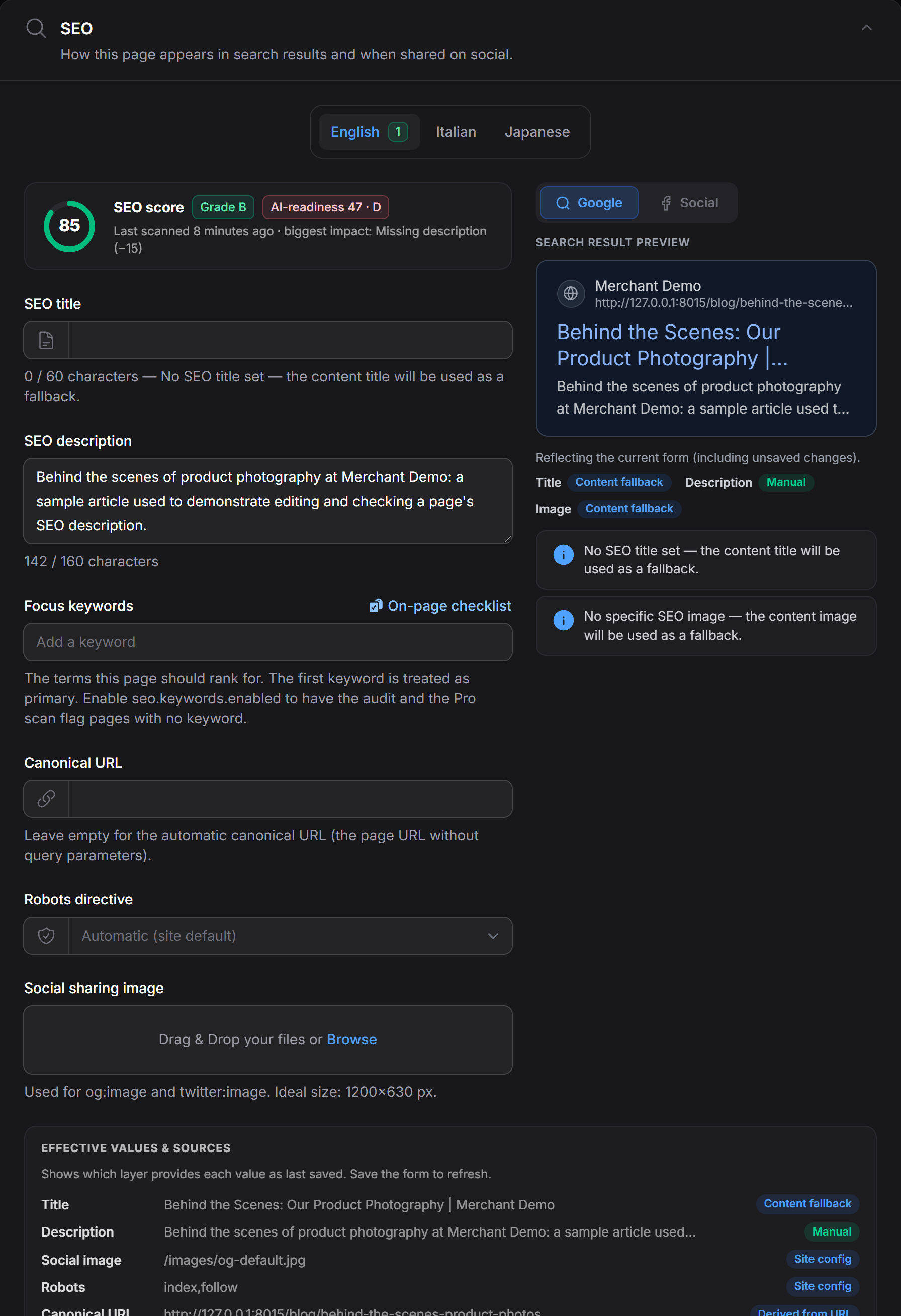
Task: Switch to the Italian language tab
Action: [x=456, y=132]
